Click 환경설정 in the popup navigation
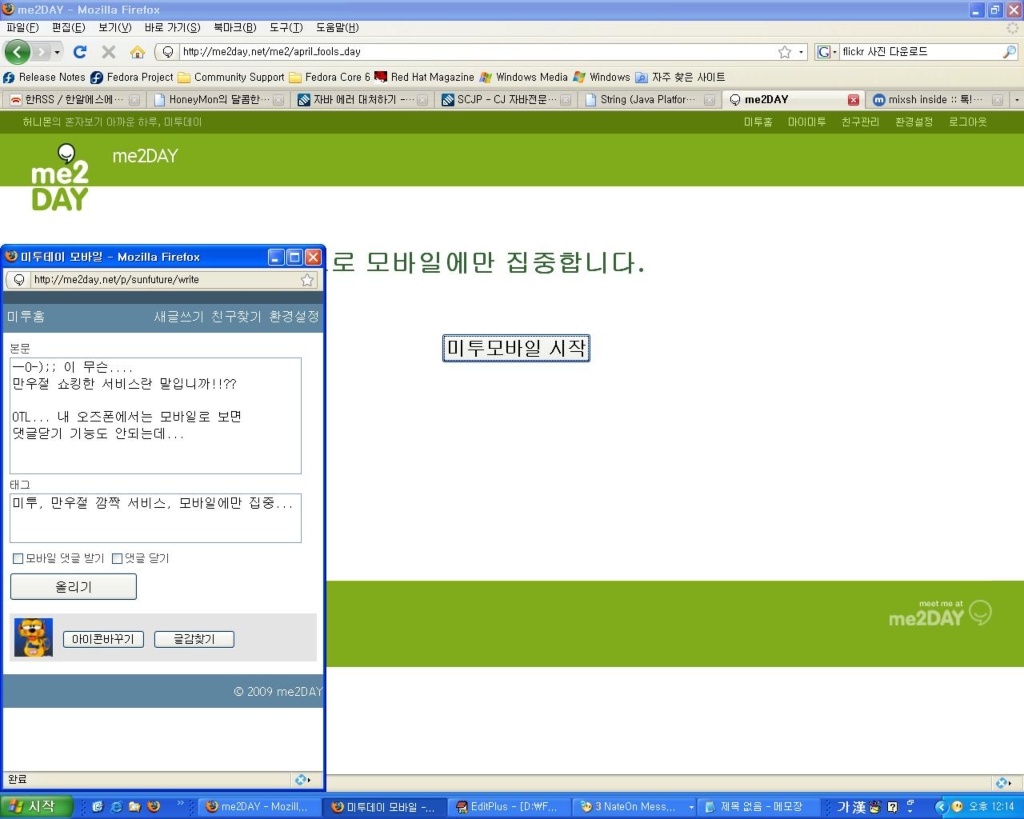Image resolution: width=1024 pixels, height=819 pixels. point(294,317)
